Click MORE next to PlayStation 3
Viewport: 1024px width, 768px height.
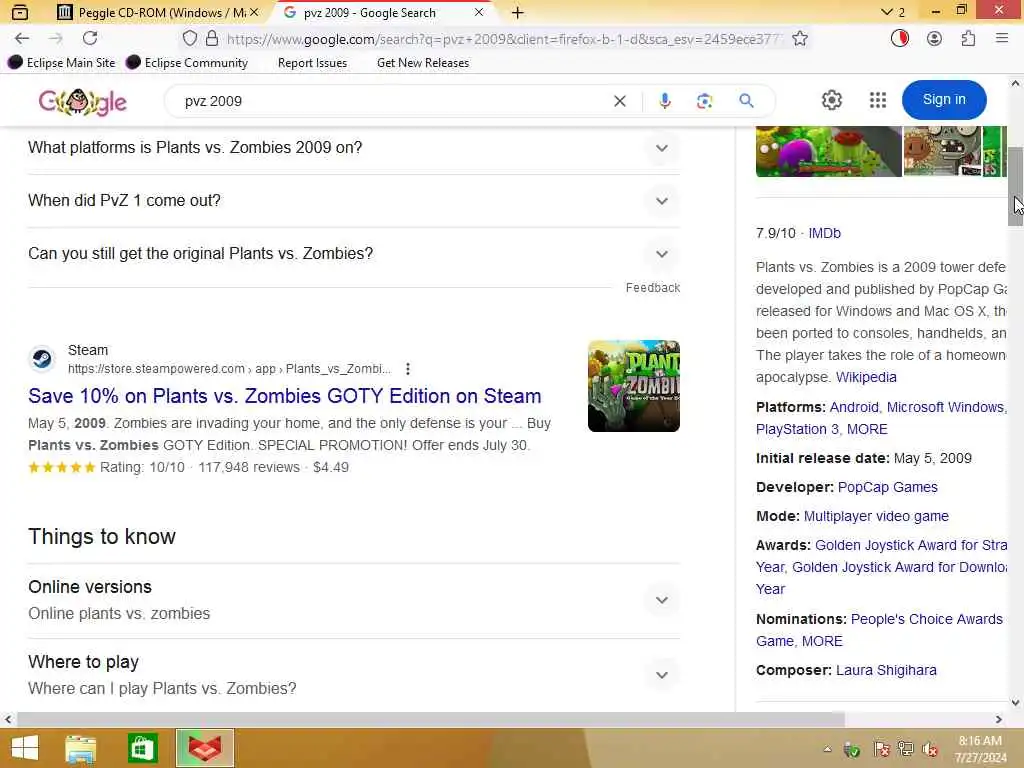(867, 429)
